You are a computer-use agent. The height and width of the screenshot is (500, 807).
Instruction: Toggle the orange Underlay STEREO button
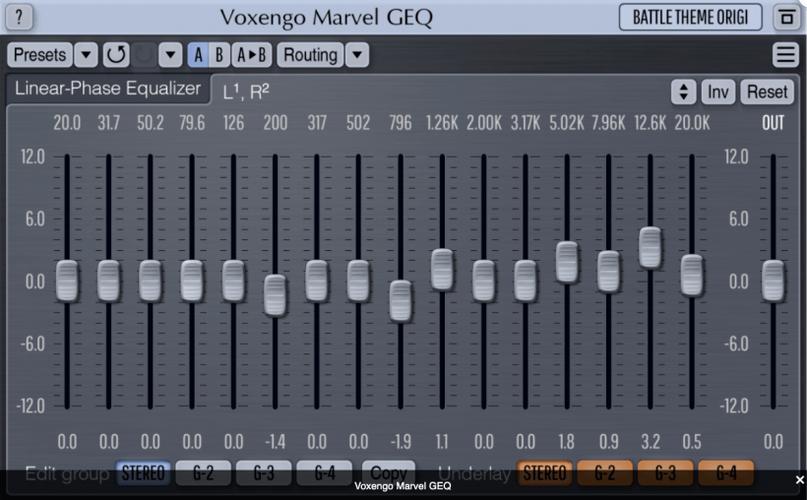coord(544,473)
